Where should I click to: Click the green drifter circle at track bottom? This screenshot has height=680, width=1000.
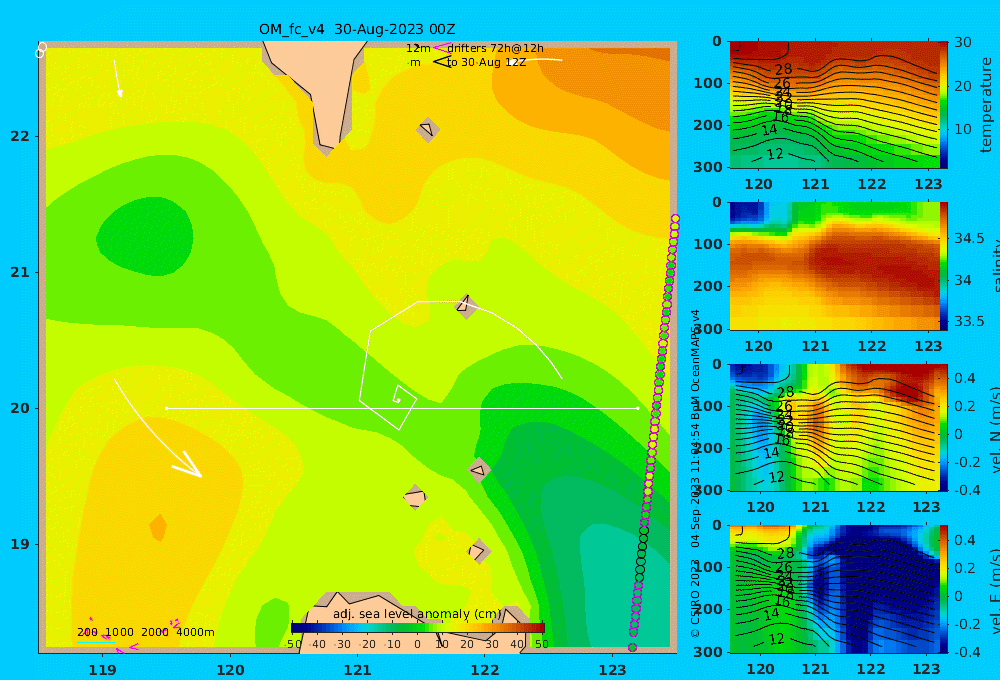(x=632, y=647)
